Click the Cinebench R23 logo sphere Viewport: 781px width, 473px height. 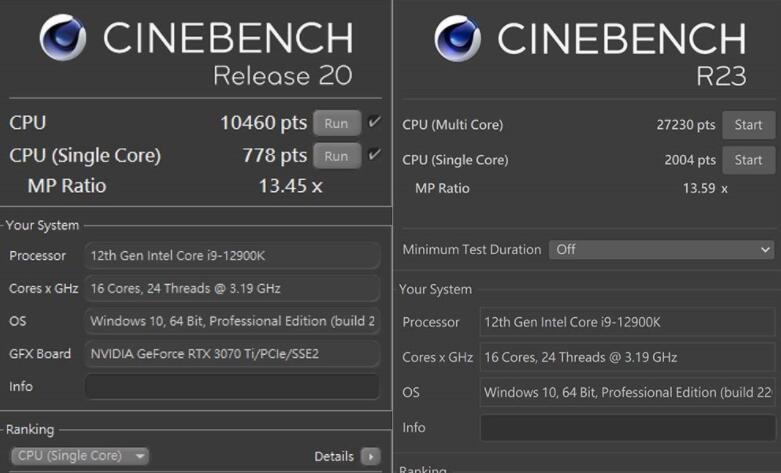[x=458, y=39]
